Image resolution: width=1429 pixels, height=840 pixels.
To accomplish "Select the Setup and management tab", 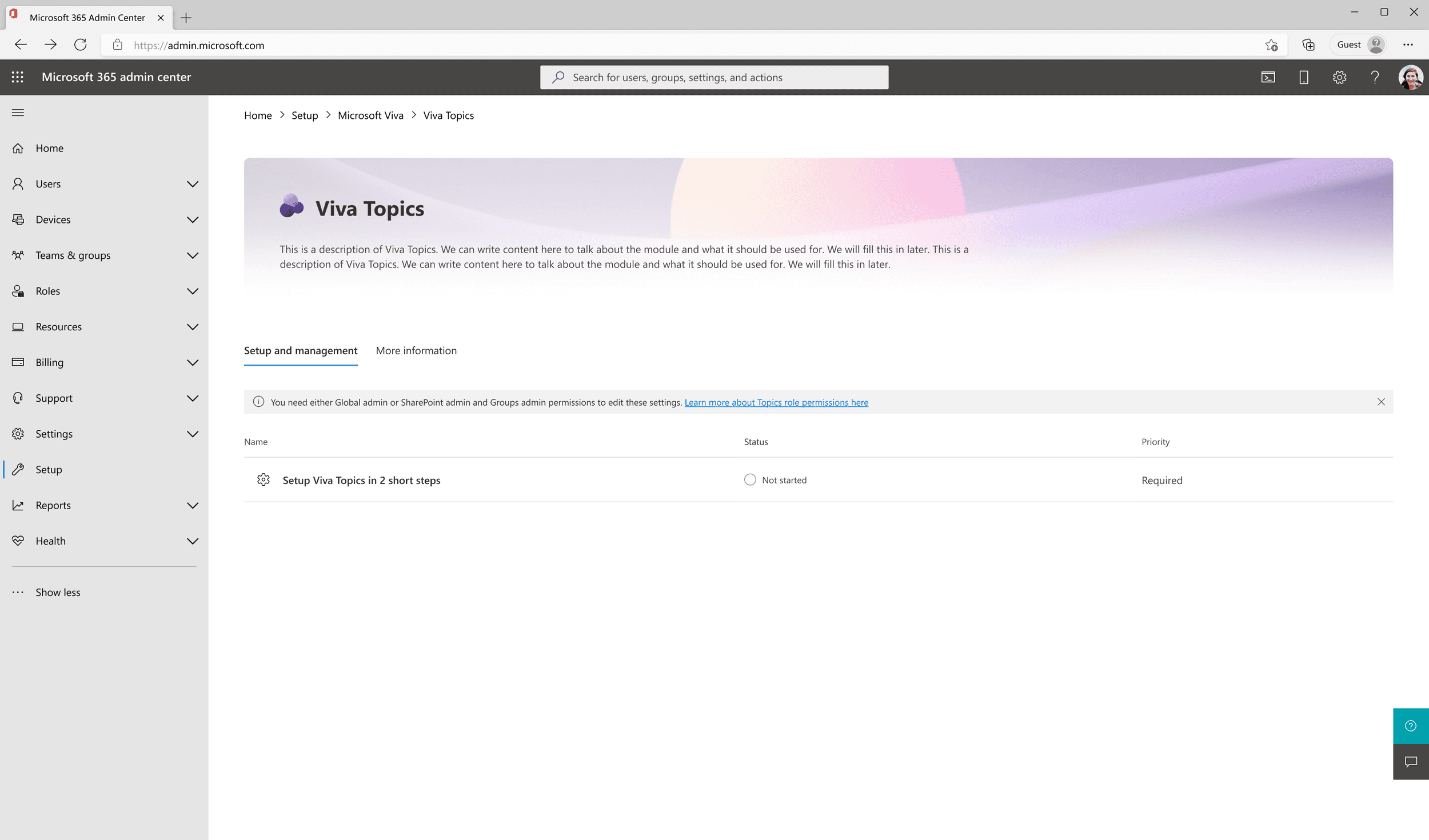I will tap(301, 351).
